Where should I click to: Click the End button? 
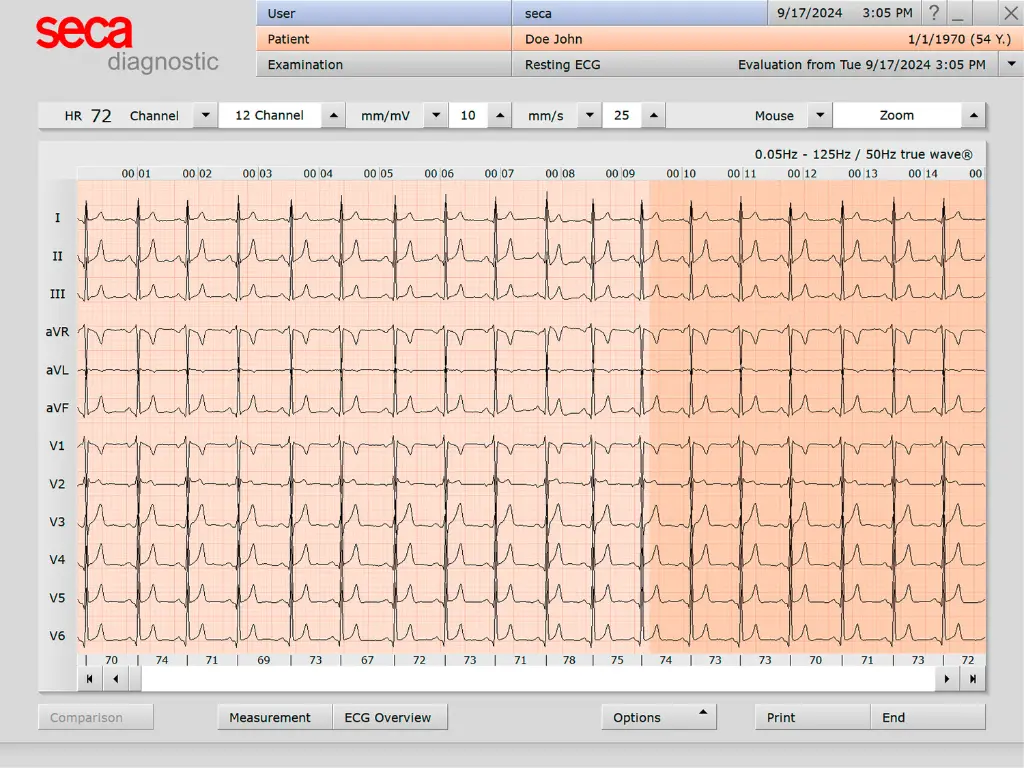point(893,717)
